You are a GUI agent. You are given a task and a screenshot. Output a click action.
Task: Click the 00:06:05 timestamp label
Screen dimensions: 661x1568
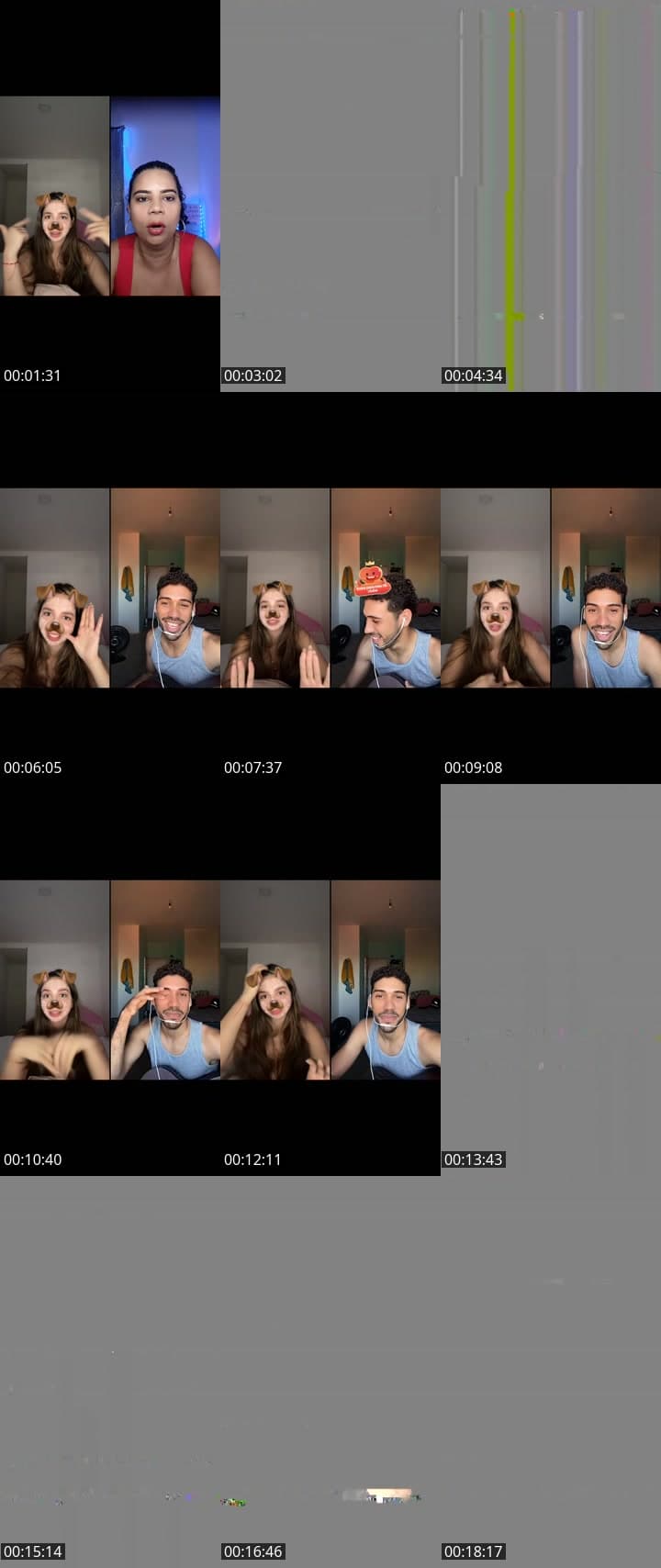(33, 767)
